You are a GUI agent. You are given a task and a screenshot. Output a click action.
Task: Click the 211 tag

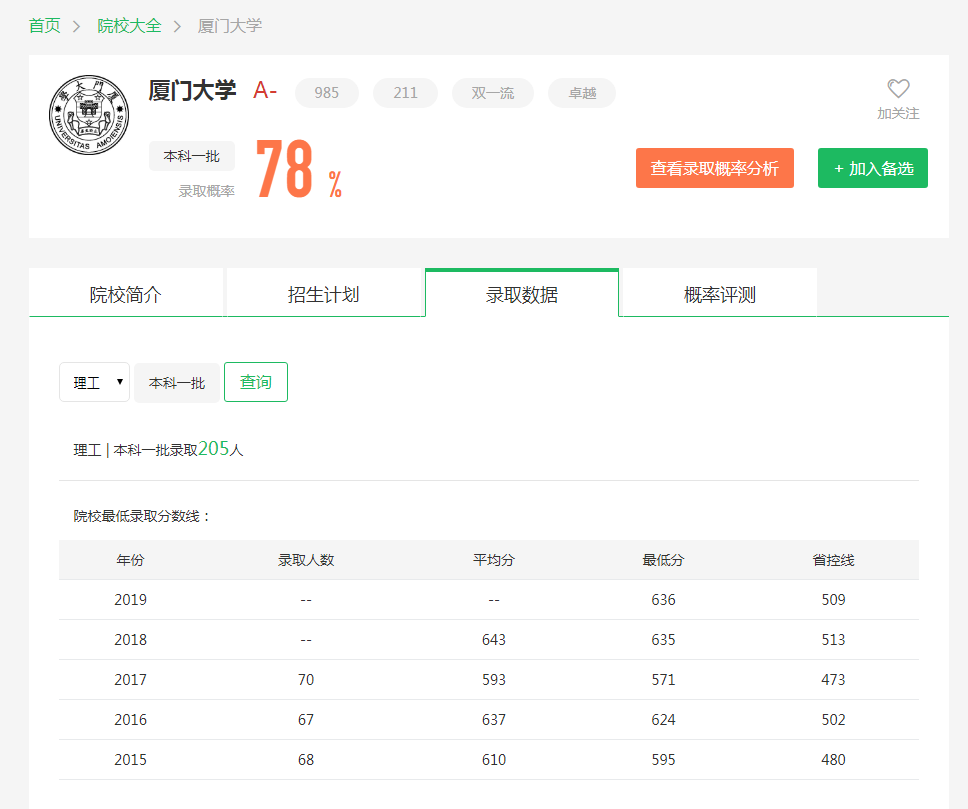point(406,93)
